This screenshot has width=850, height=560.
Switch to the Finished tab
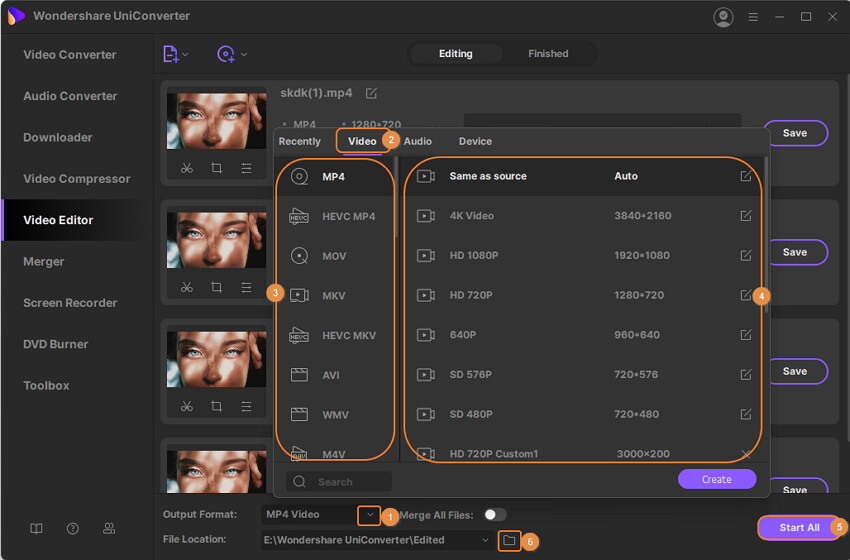pos(547,54)
